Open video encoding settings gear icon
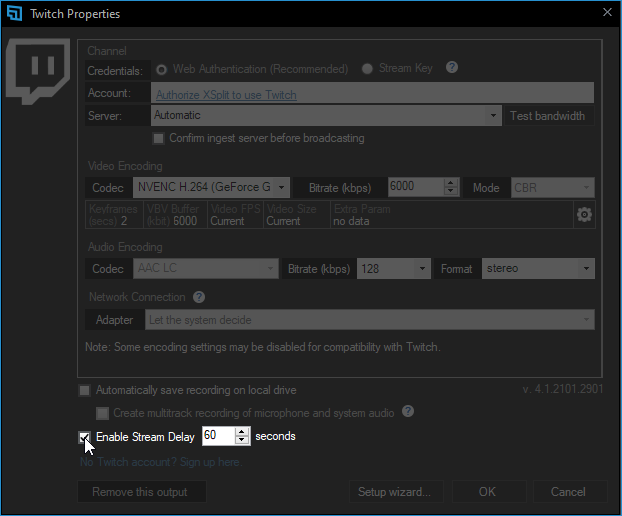 584,215
